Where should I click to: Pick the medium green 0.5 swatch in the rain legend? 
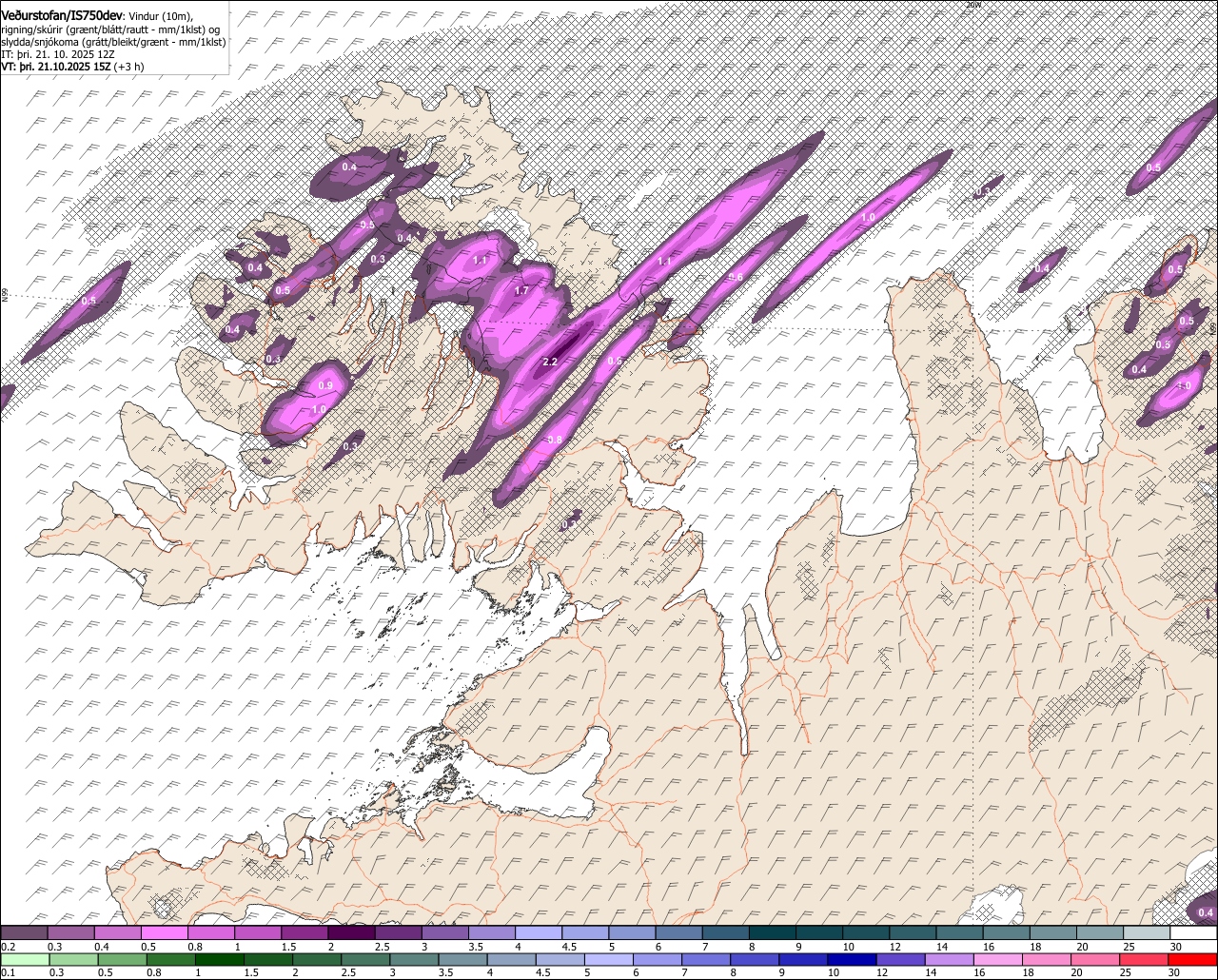124,960
